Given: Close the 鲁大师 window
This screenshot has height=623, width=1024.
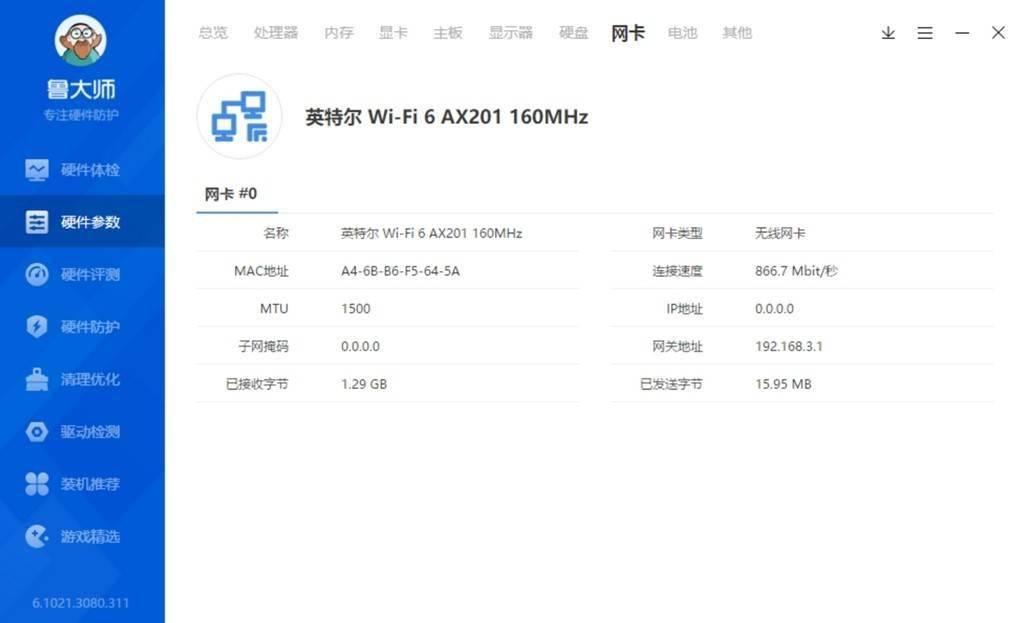Looking at the screenshot, I should pos(998,33).
